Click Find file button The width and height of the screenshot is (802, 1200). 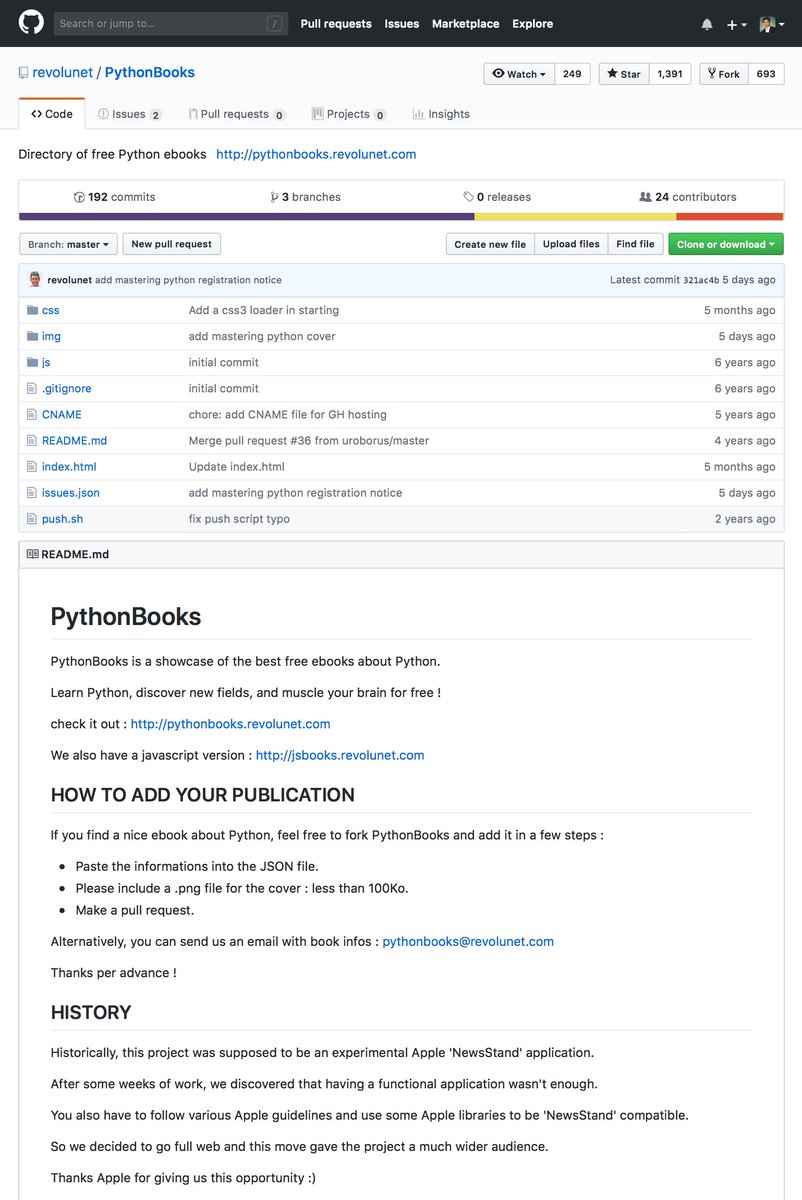pyautogui.click(x=635, y=244)
